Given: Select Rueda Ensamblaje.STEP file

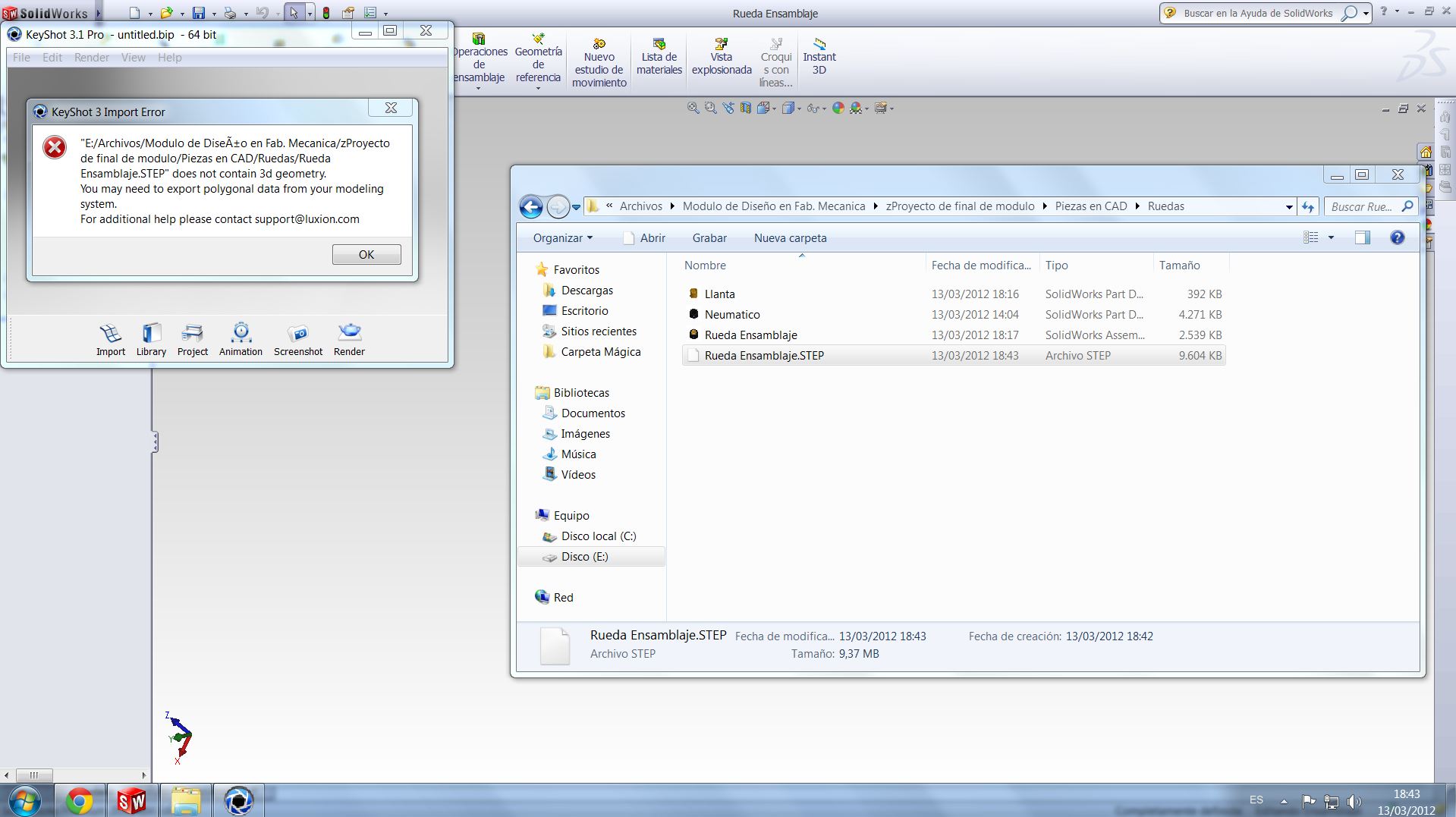Looking at the screenshot, I should pyautogui.click(x=954, y=355).
